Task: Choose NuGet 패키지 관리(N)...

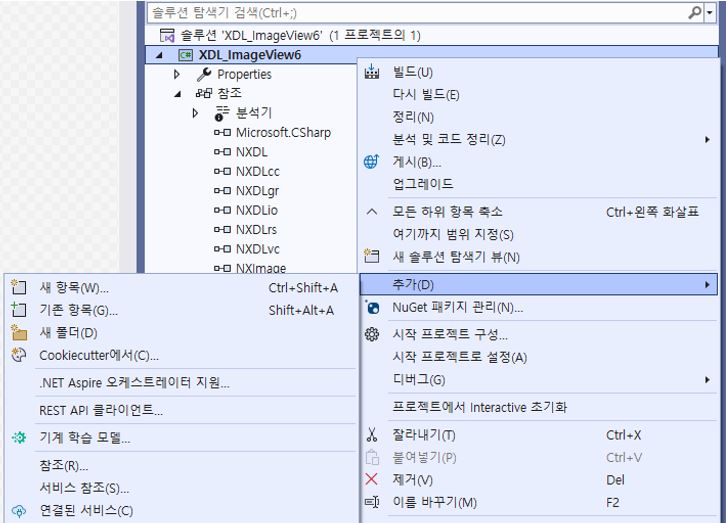Action: [457, 307]
